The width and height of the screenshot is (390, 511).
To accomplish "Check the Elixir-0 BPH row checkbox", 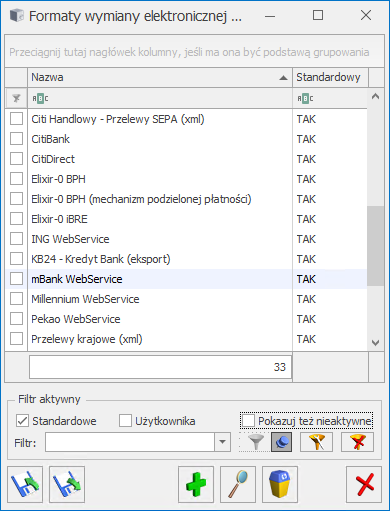I will click(16, 179).
